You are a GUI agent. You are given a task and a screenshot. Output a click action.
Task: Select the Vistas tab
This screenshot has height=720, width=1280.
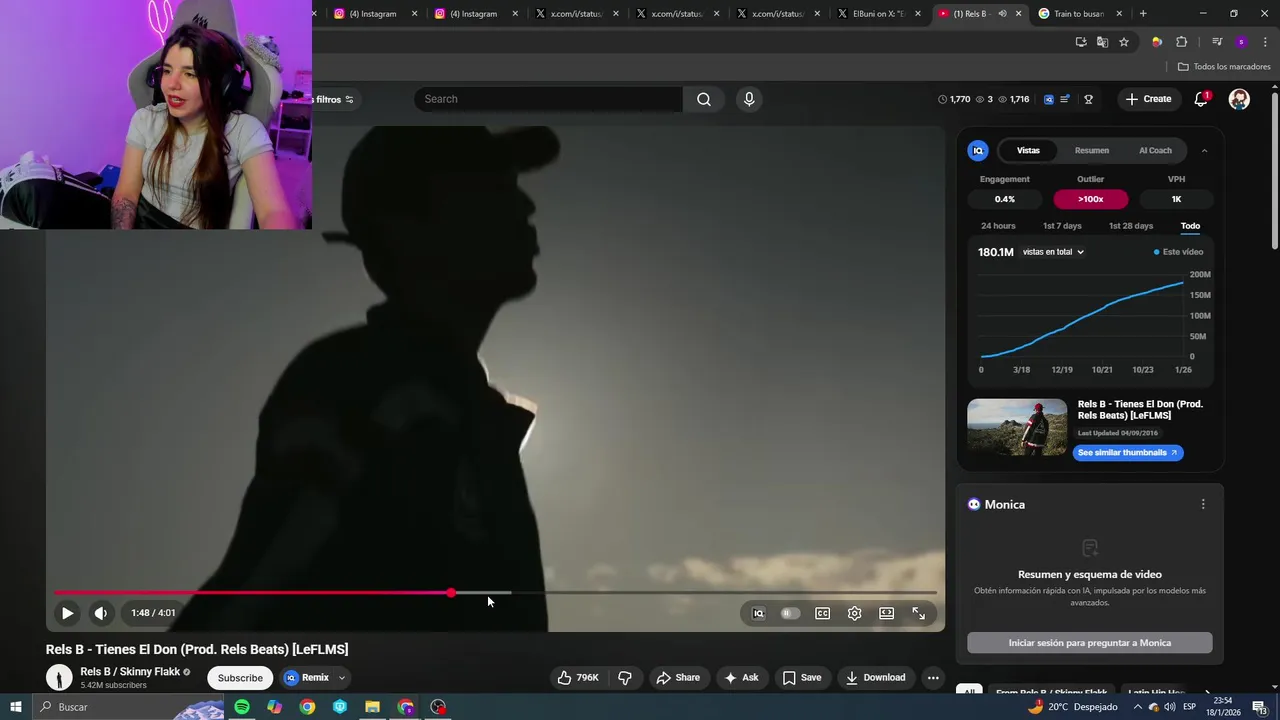click(1028, 150)
